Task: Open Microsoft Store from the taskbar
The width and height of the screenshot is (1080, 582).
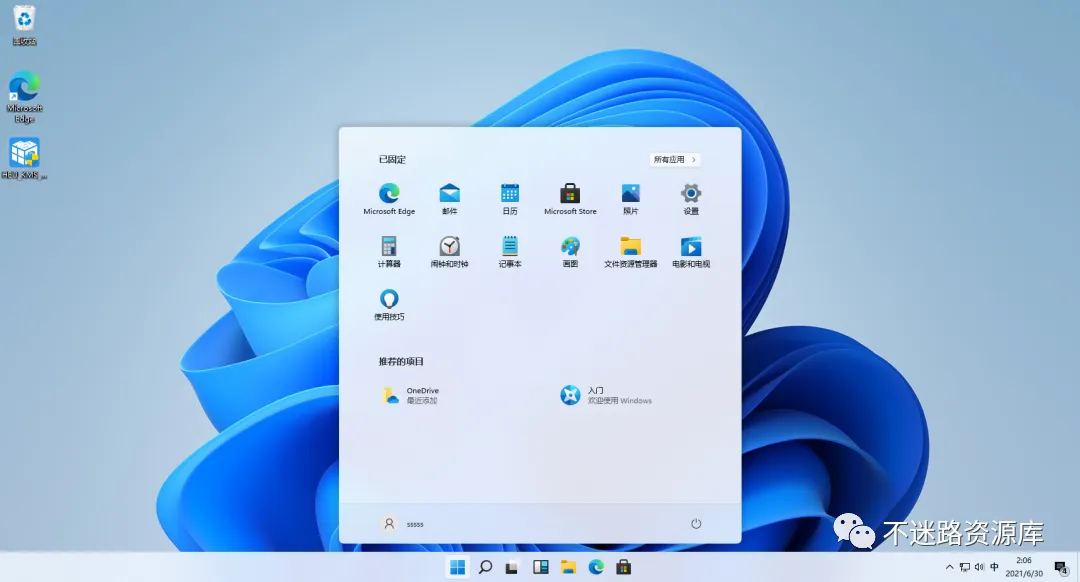Action: point(623,567)
